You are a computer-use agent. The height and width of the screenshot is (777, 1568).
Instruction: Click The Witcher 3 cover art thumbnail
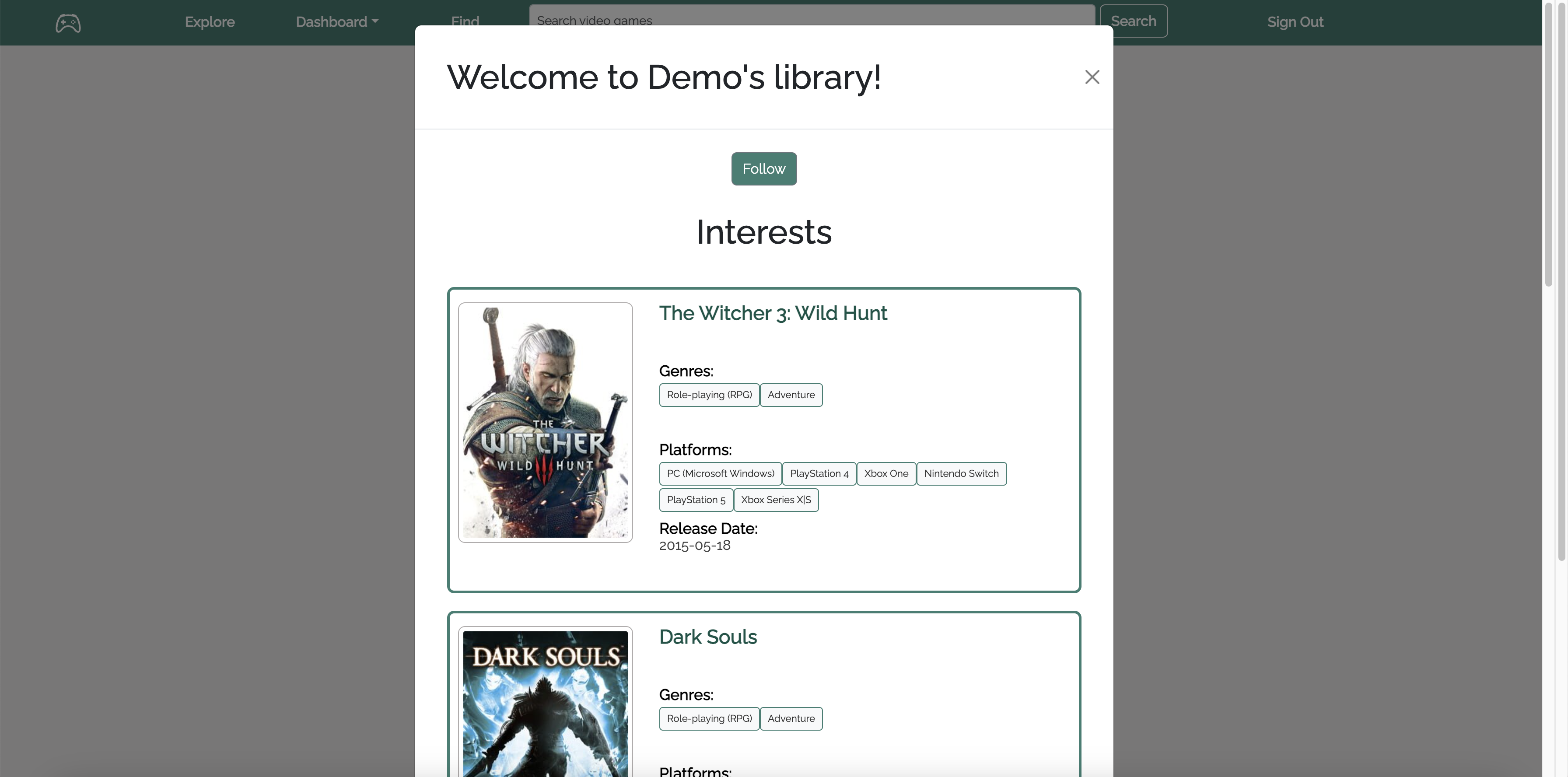(545, 422)
